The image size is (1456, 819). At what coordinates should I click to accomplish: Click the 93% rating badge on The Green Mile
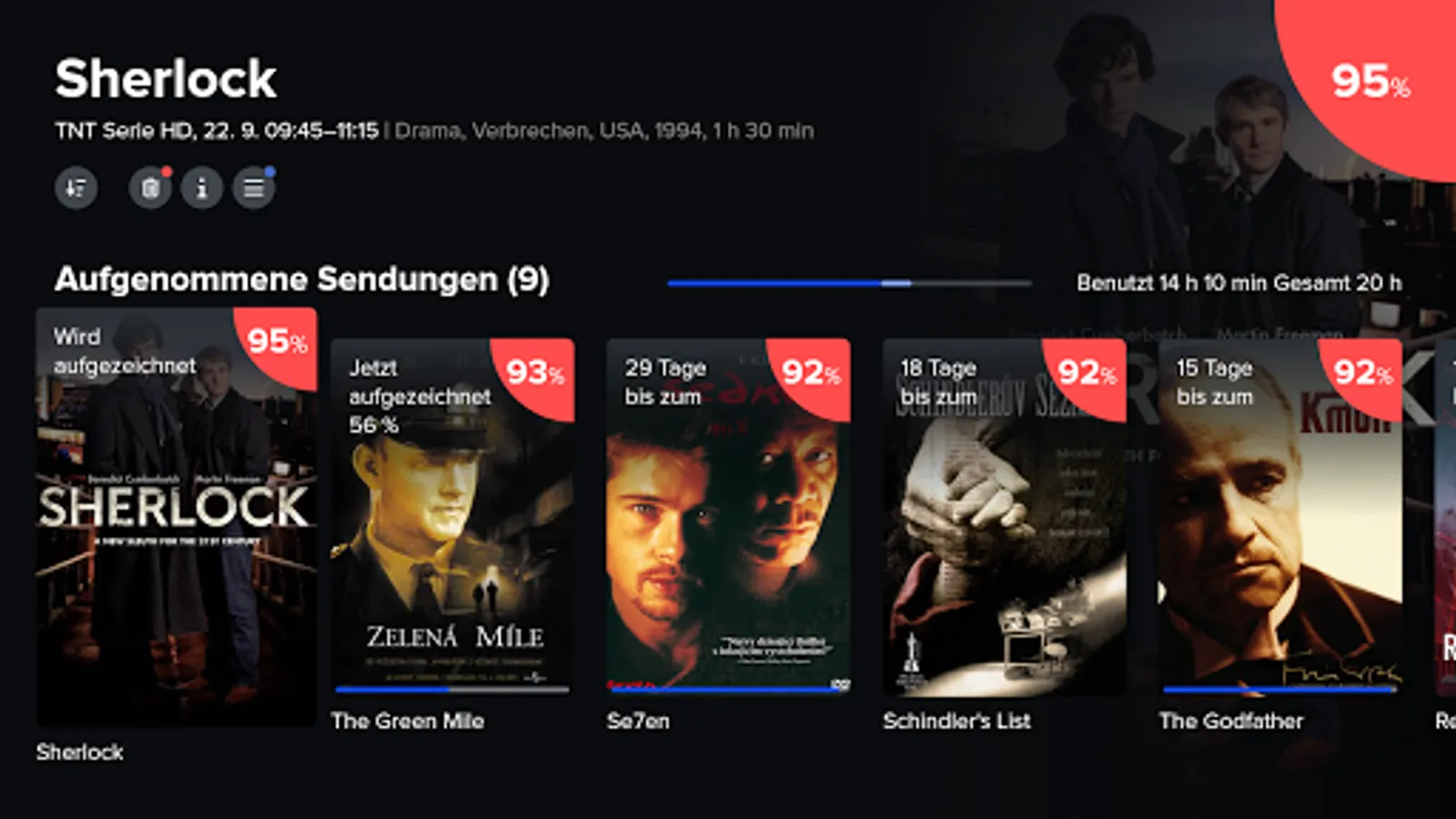pos(536,375)
